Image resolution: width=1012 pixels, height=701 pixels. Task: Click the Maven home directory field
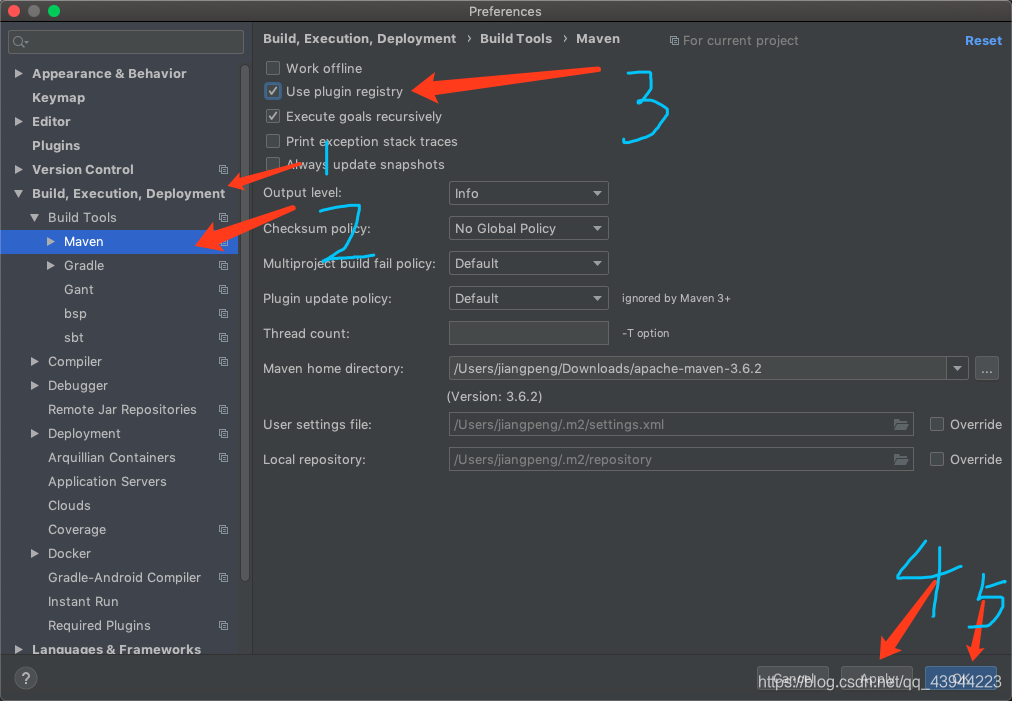pyautogui.click(x=698, y=369)
